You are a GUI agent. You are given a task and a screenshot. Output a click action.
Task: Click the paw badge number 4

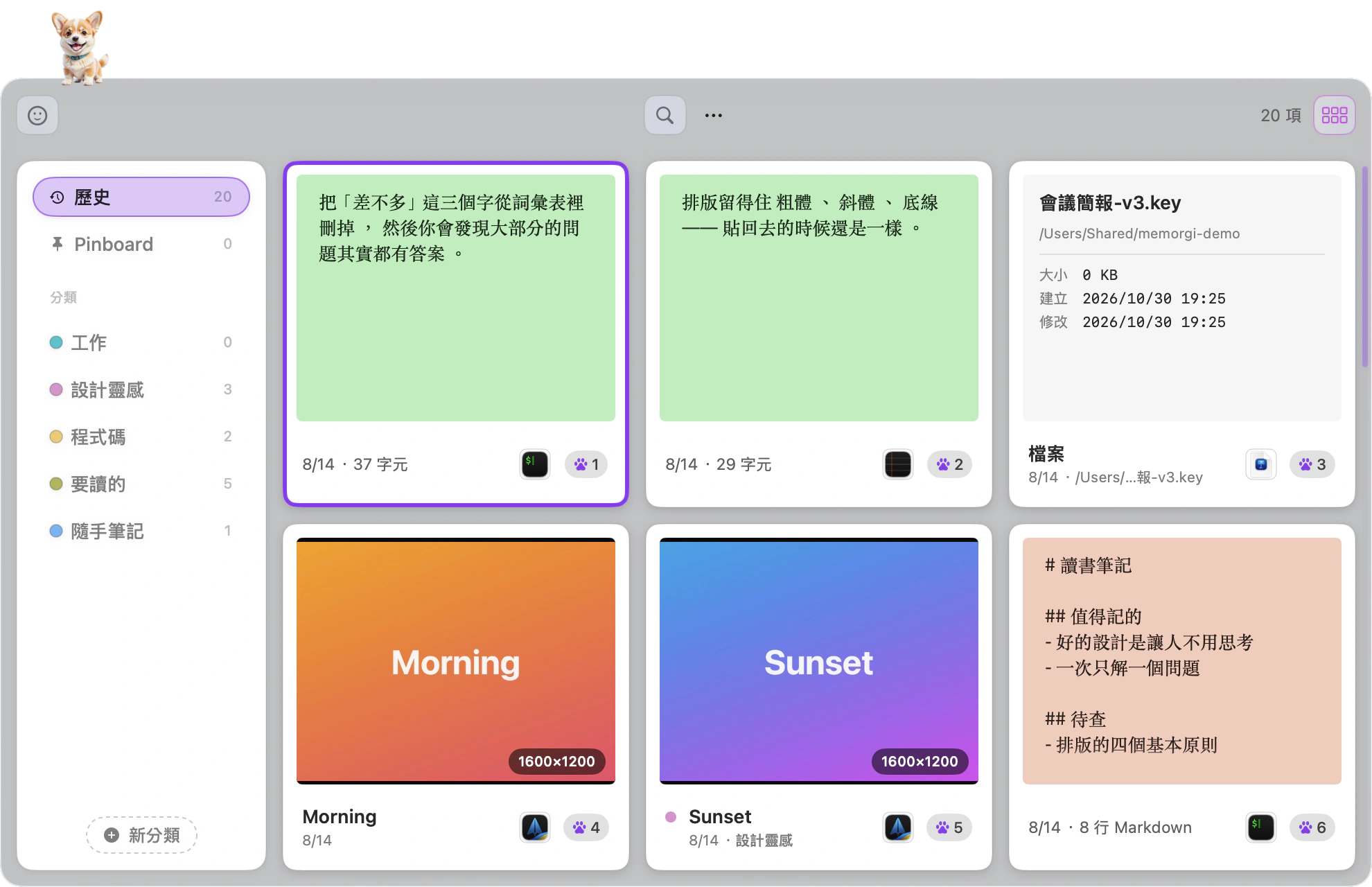coord(586,827)
